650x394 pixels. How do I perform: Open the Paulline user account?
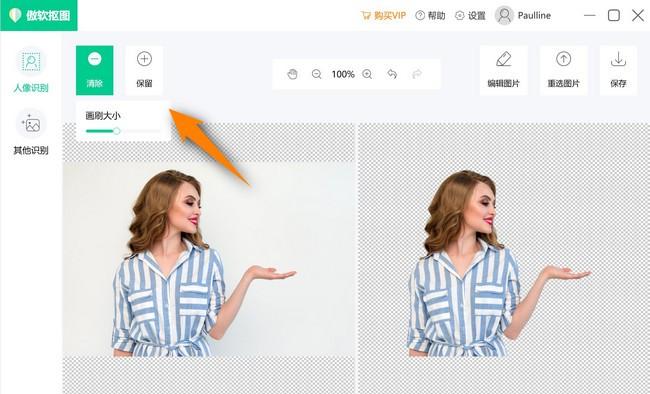pos(523,16)
